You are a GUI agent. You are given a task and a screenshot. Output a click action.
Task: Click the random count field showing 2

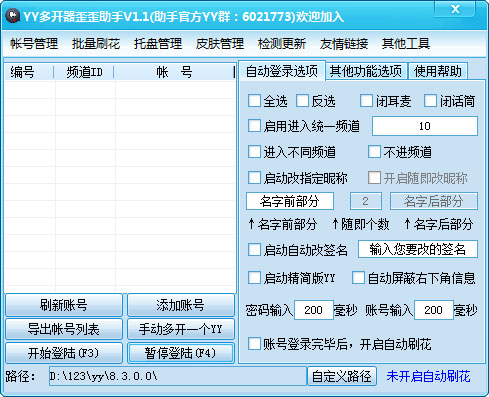coord(366,201)
